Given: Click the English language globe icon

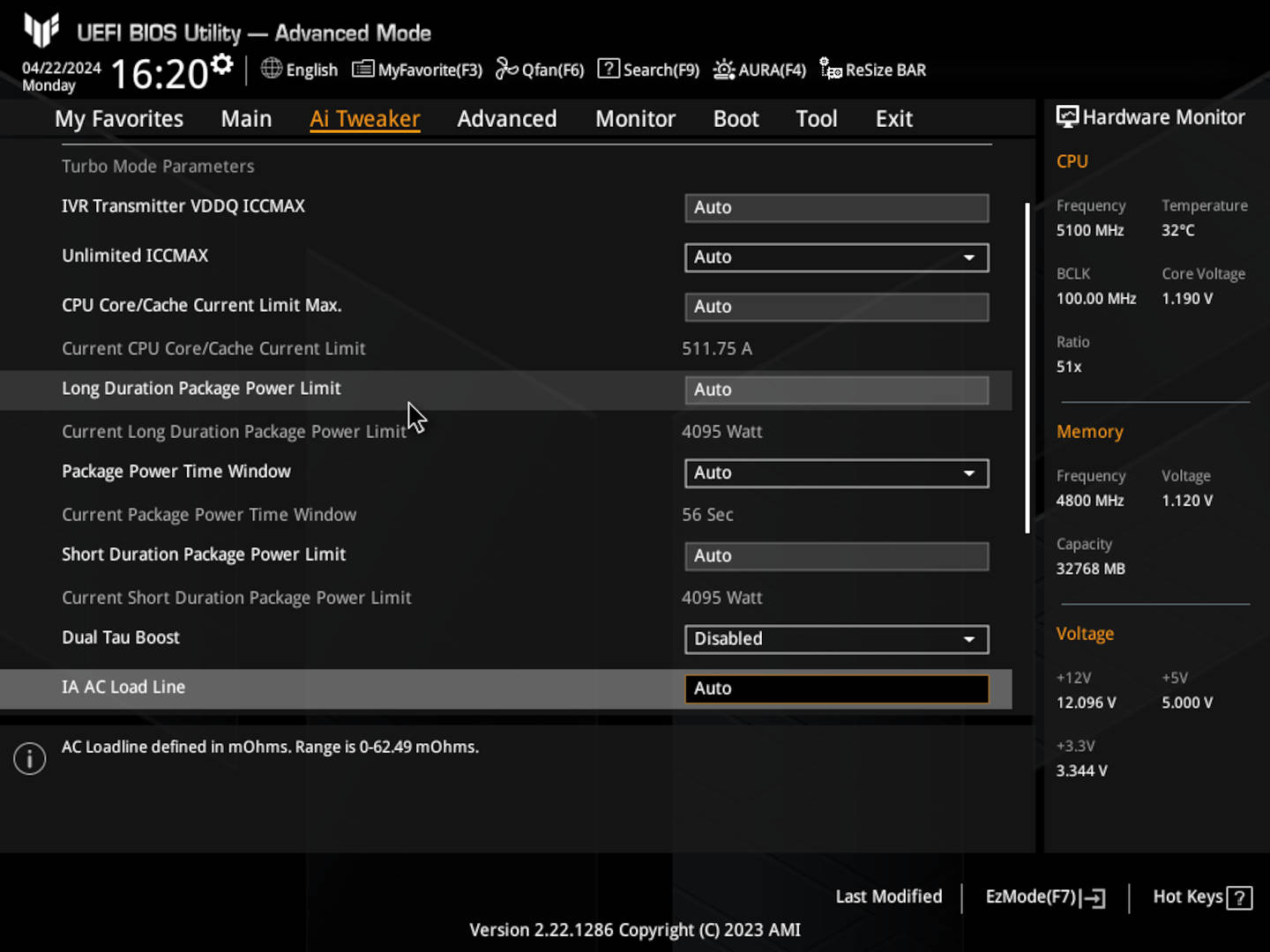Looking at the screenshot, I should point(272,68).
